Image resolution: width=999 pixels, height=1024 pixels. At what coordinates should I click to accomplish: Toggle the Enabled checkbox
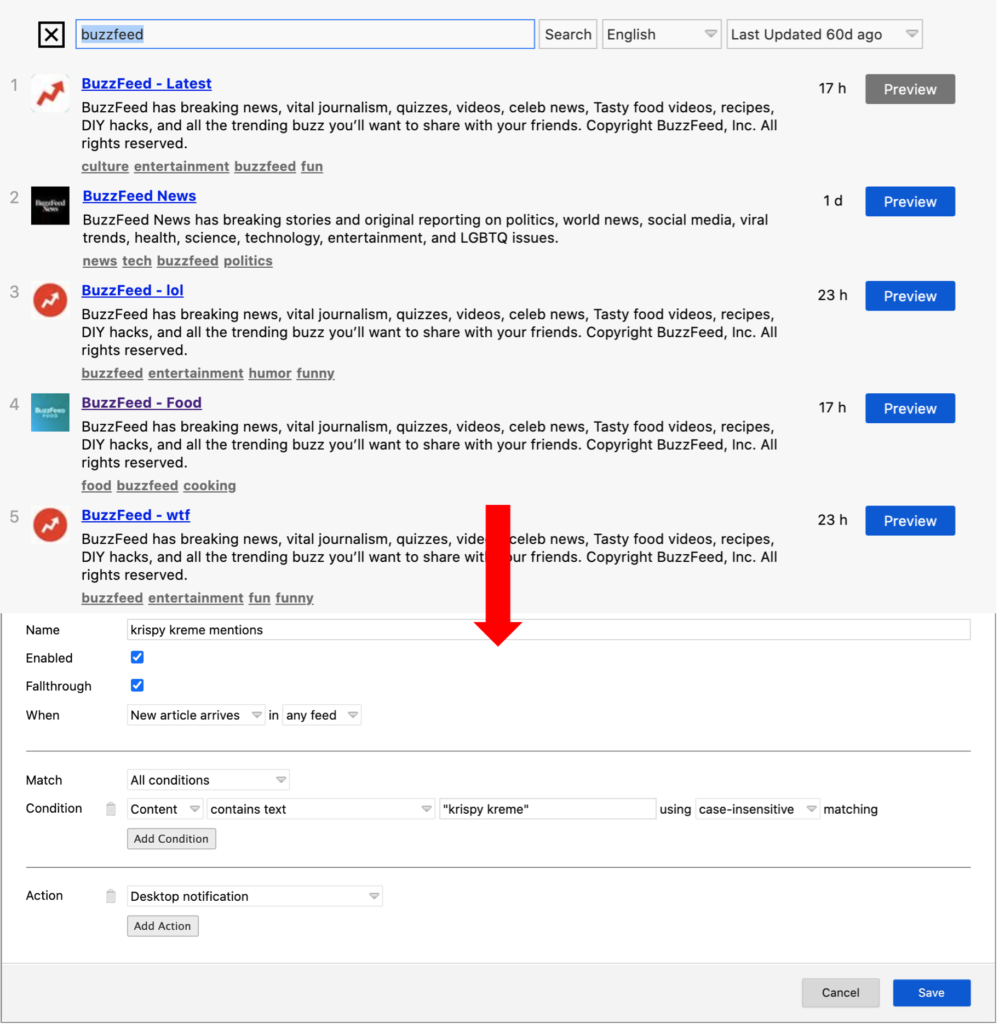click(x=137, y=658)
